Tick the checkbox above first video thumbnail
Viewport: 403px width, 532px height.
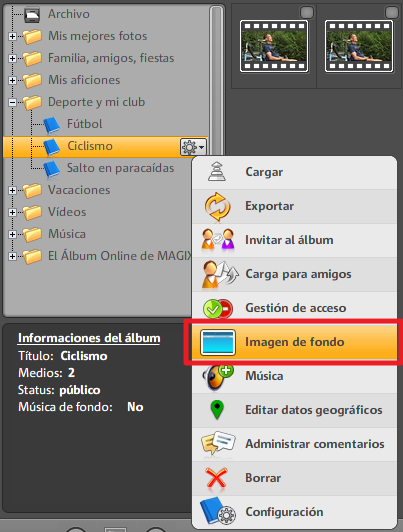click(x=307, y=13)
